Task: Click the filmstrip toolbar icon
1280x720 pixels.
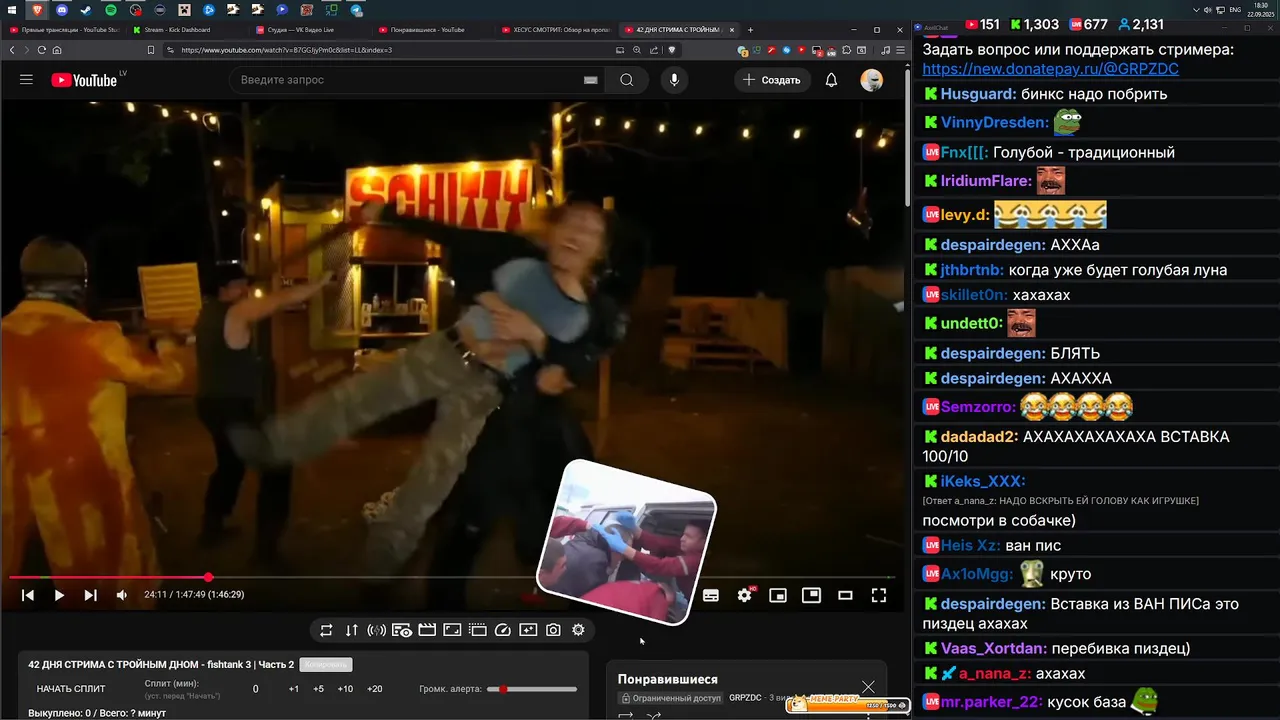Action: point(477,630)
